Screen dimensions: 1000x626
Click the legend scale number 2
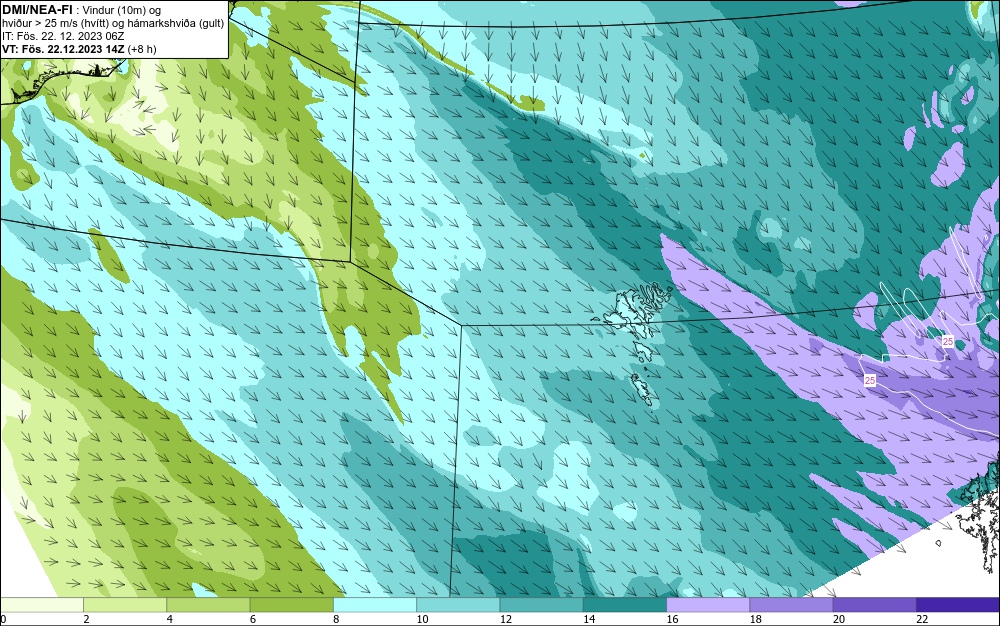pyautogui.click(x=86, y=619)
